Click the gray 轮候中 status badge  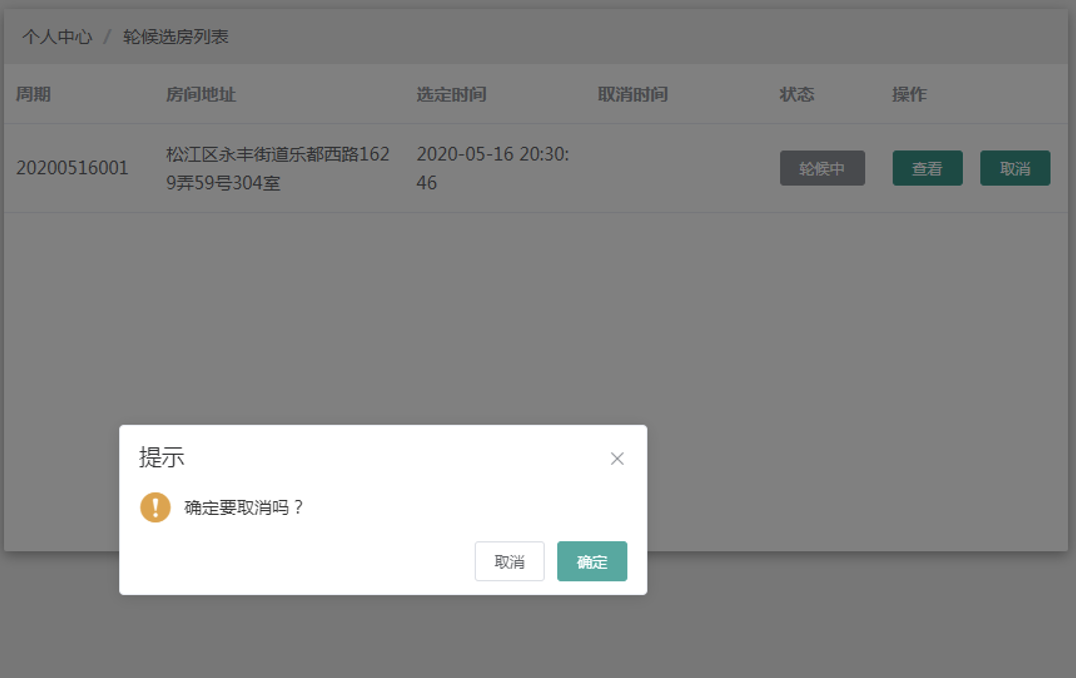[x=822, y=169]
